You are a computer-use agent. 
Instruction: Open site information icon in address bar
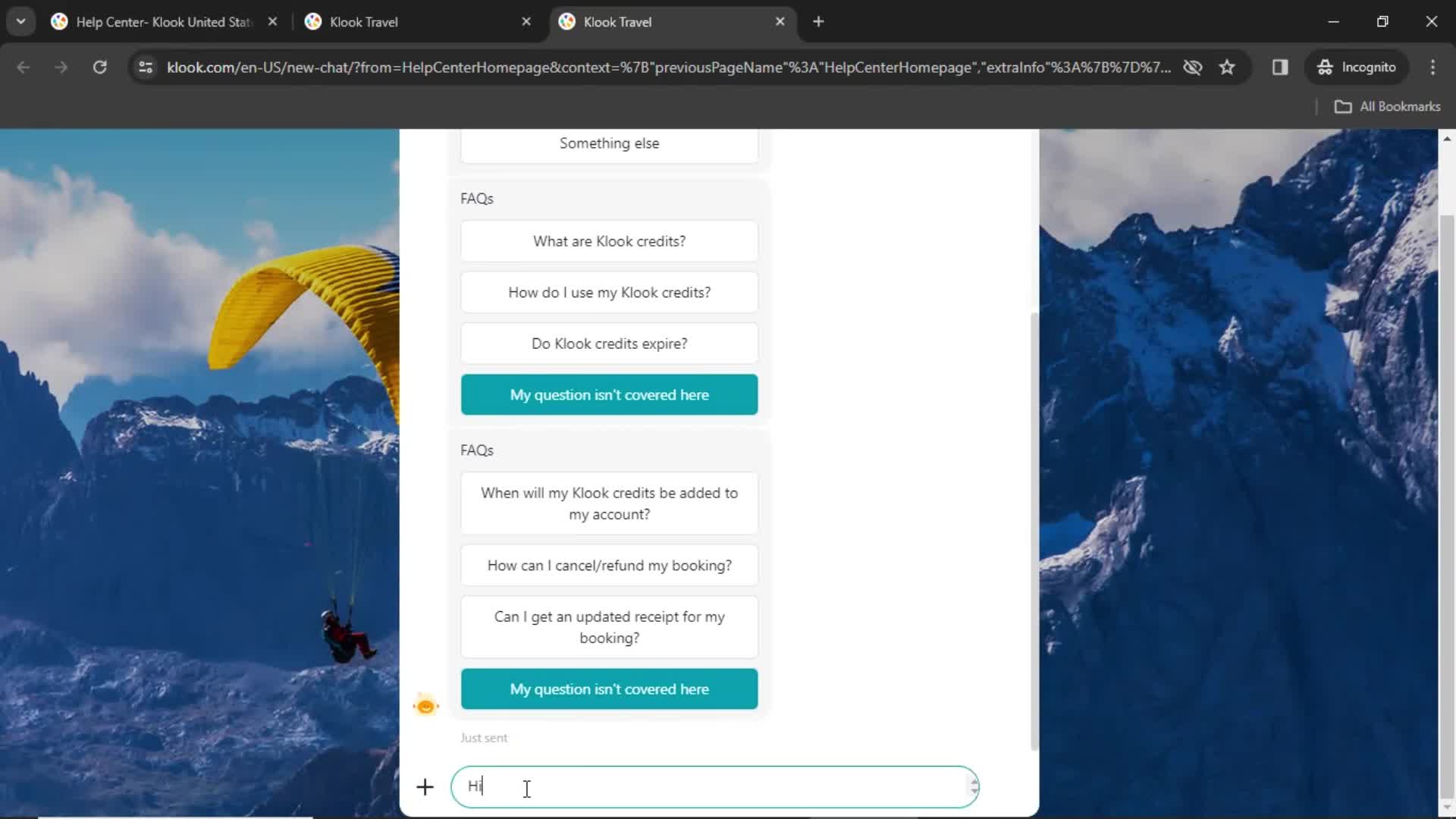(146, 67)
